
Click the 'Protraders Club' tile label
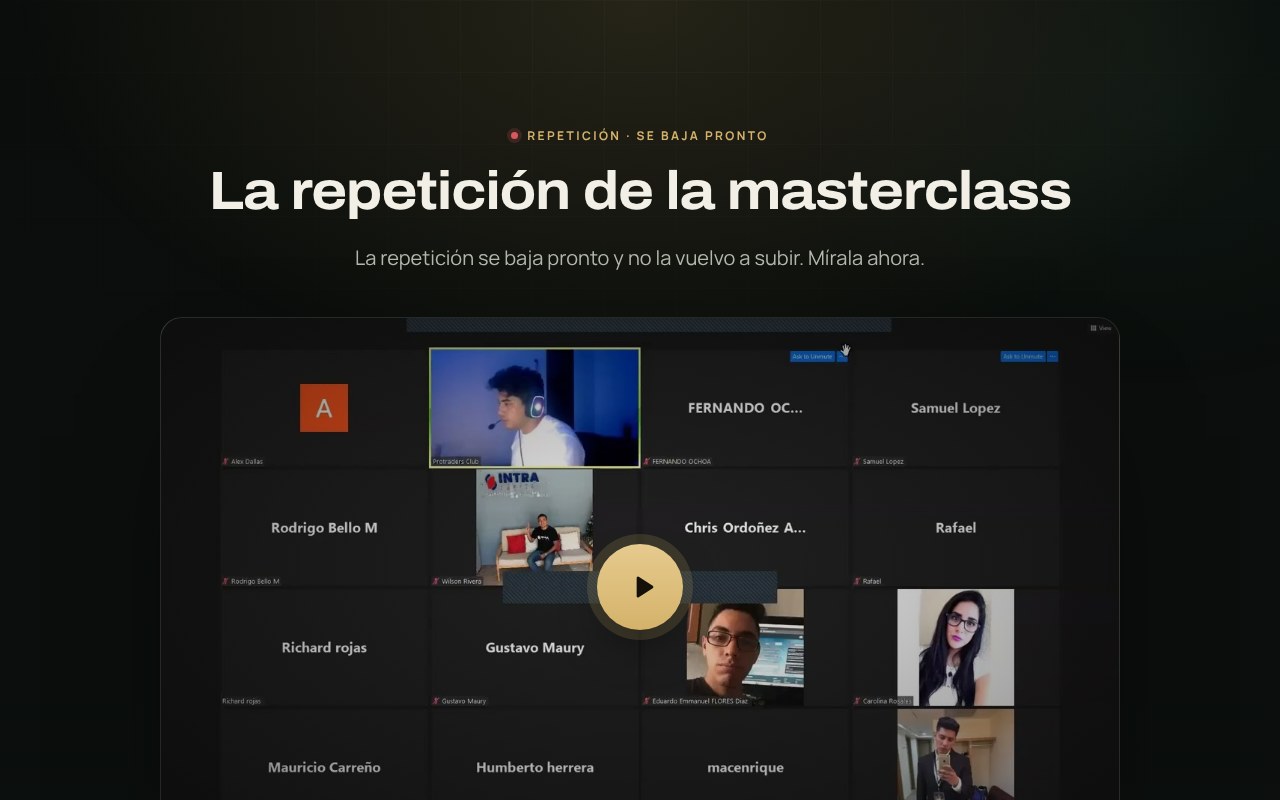(x=456, y=461)
